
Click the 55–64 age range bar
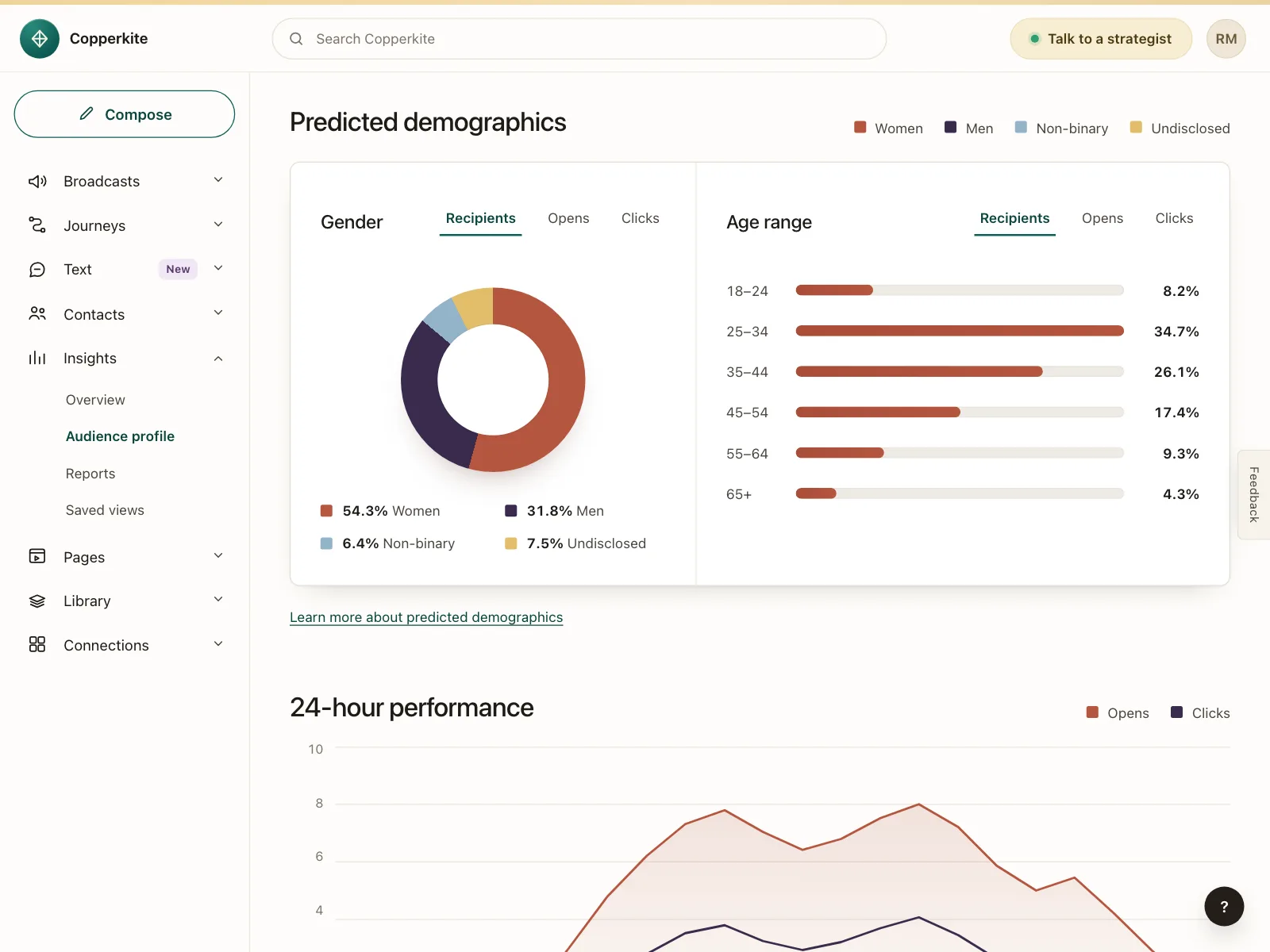click(x=840, y=453)
